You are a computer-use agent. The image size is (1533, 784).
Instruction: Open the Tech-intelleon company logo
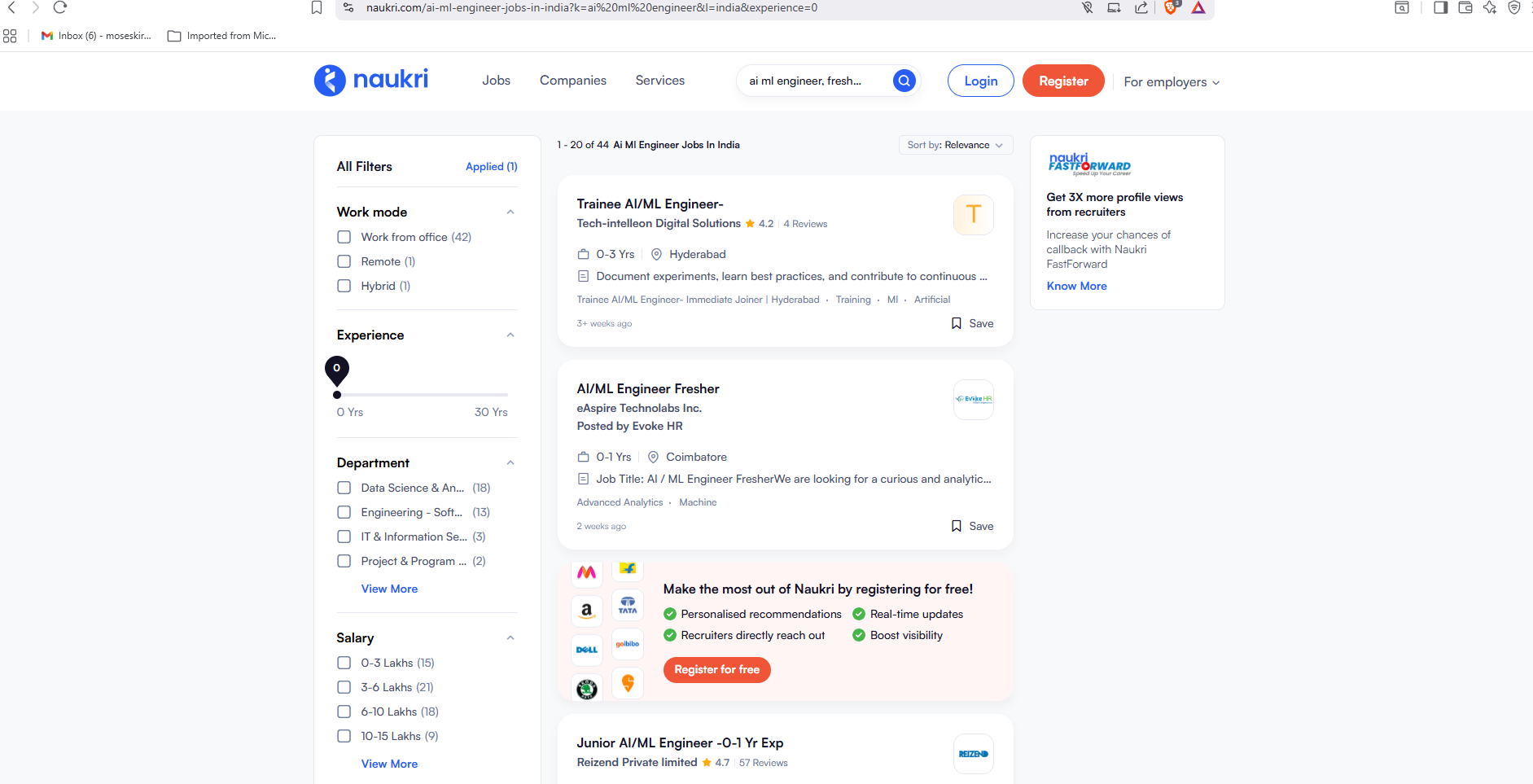973,215
